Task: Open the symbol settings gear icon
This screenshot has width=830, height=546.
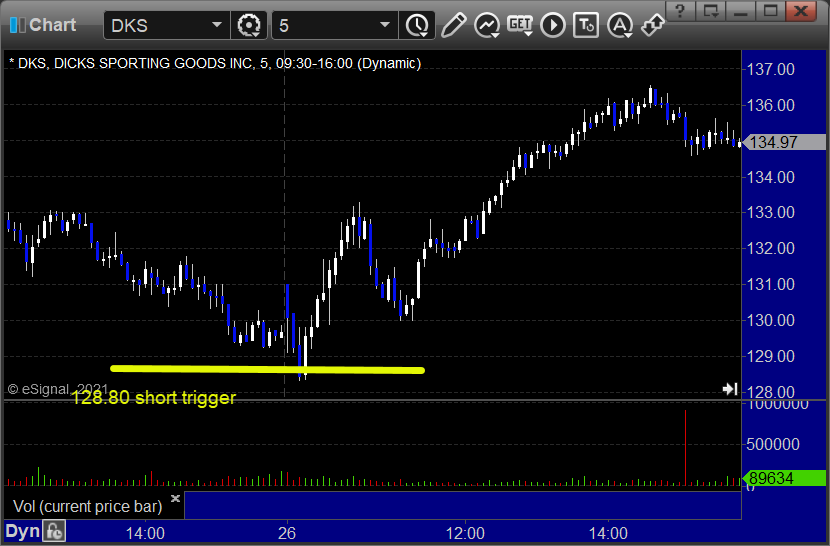Action: click(x=249, y=25)
